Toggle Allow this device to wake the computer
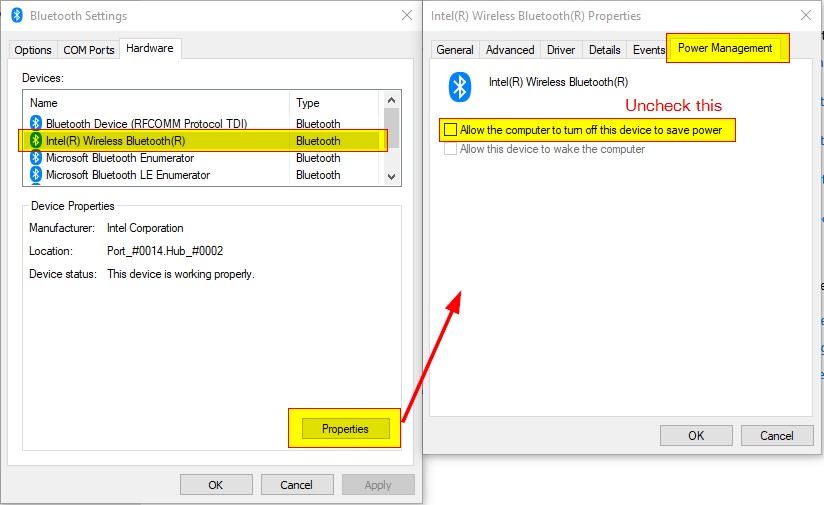The width and height of the screenshot is (824, 505). click(x=450, y=149)
